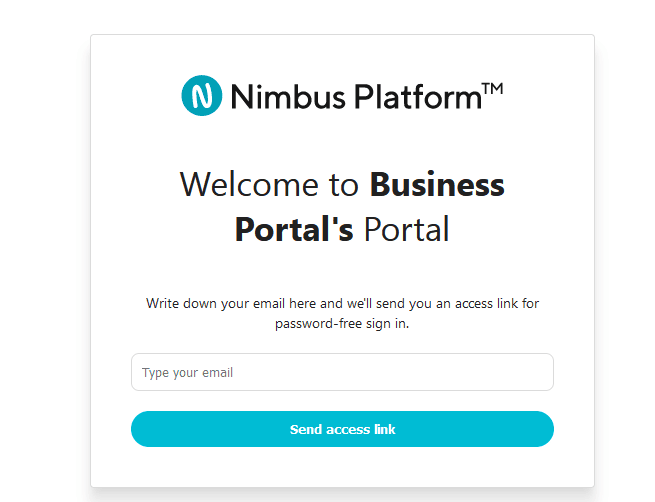This screenshot has width=655, height=502.
Task: Click the word Nimbus in the logo
Action: [x=288, y=96]
